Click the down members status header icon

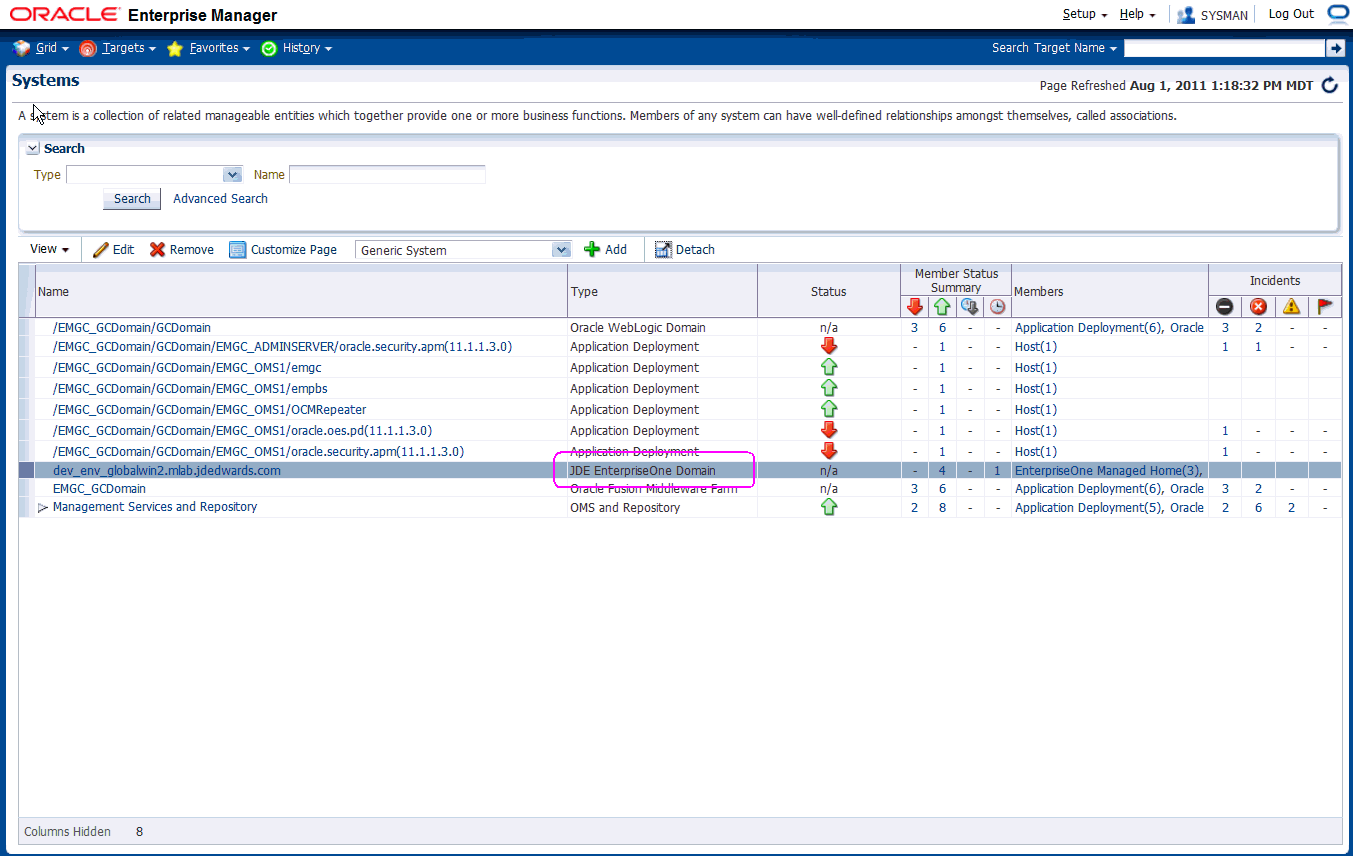pyautogui.click(x=914, y=307)
